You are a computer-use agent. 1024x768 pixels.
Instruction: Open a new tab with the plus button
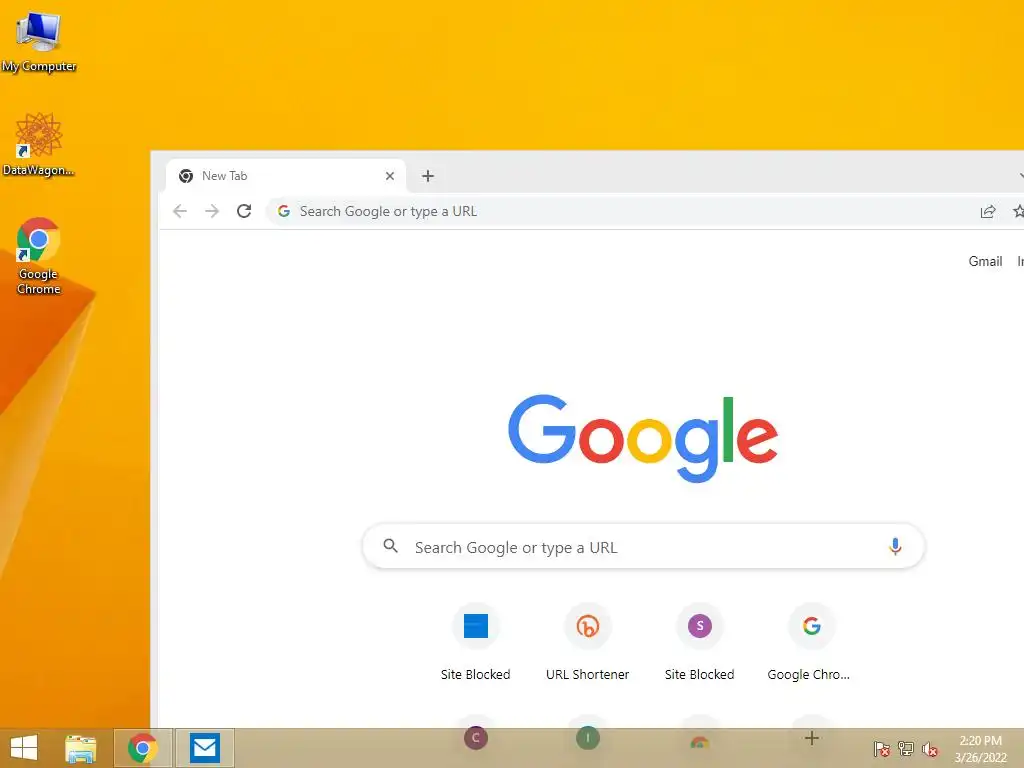428,176
